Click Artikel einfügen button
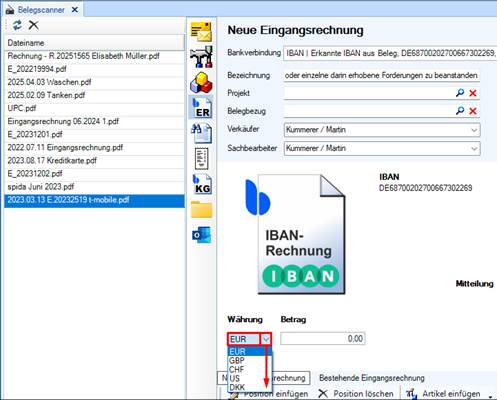Viewport: 497px width, 400px height. [443, 394]
